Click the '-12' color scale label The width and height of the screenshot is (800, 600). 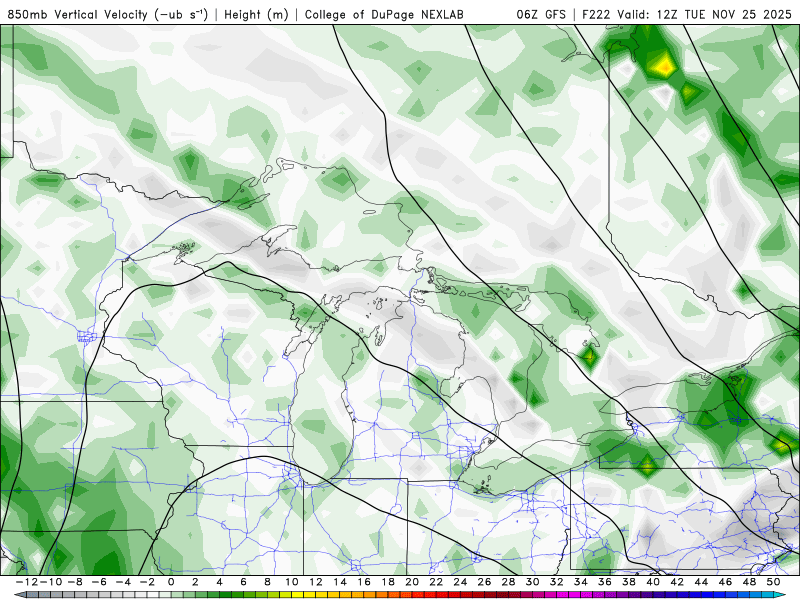point(27,582)
